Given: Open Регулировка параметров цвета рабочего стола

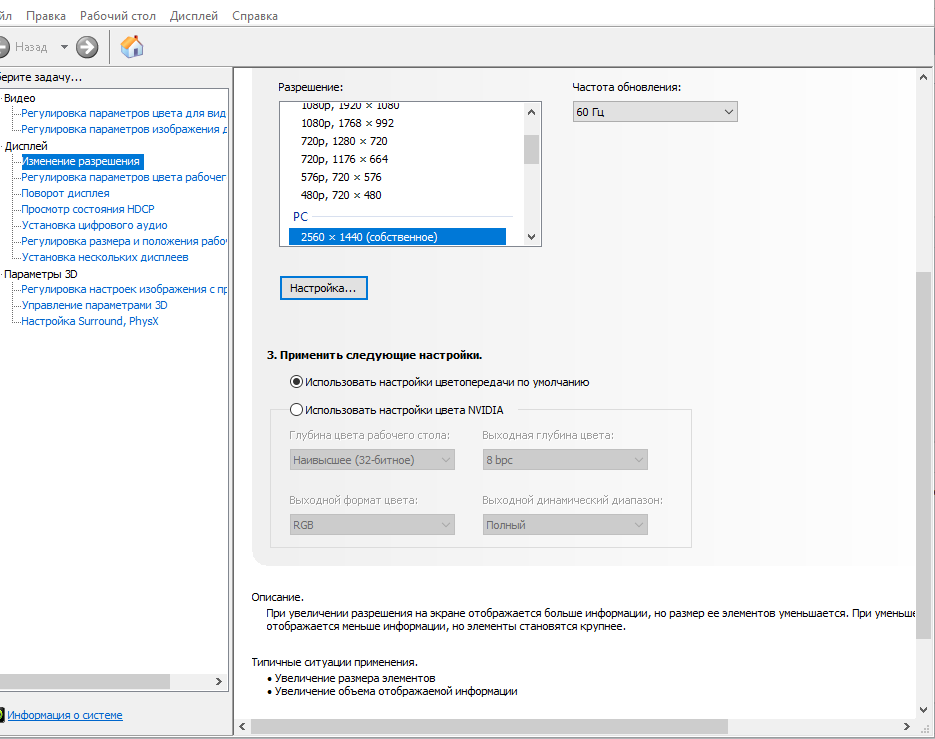Looking at the screenshot, I should pos(123,177).
